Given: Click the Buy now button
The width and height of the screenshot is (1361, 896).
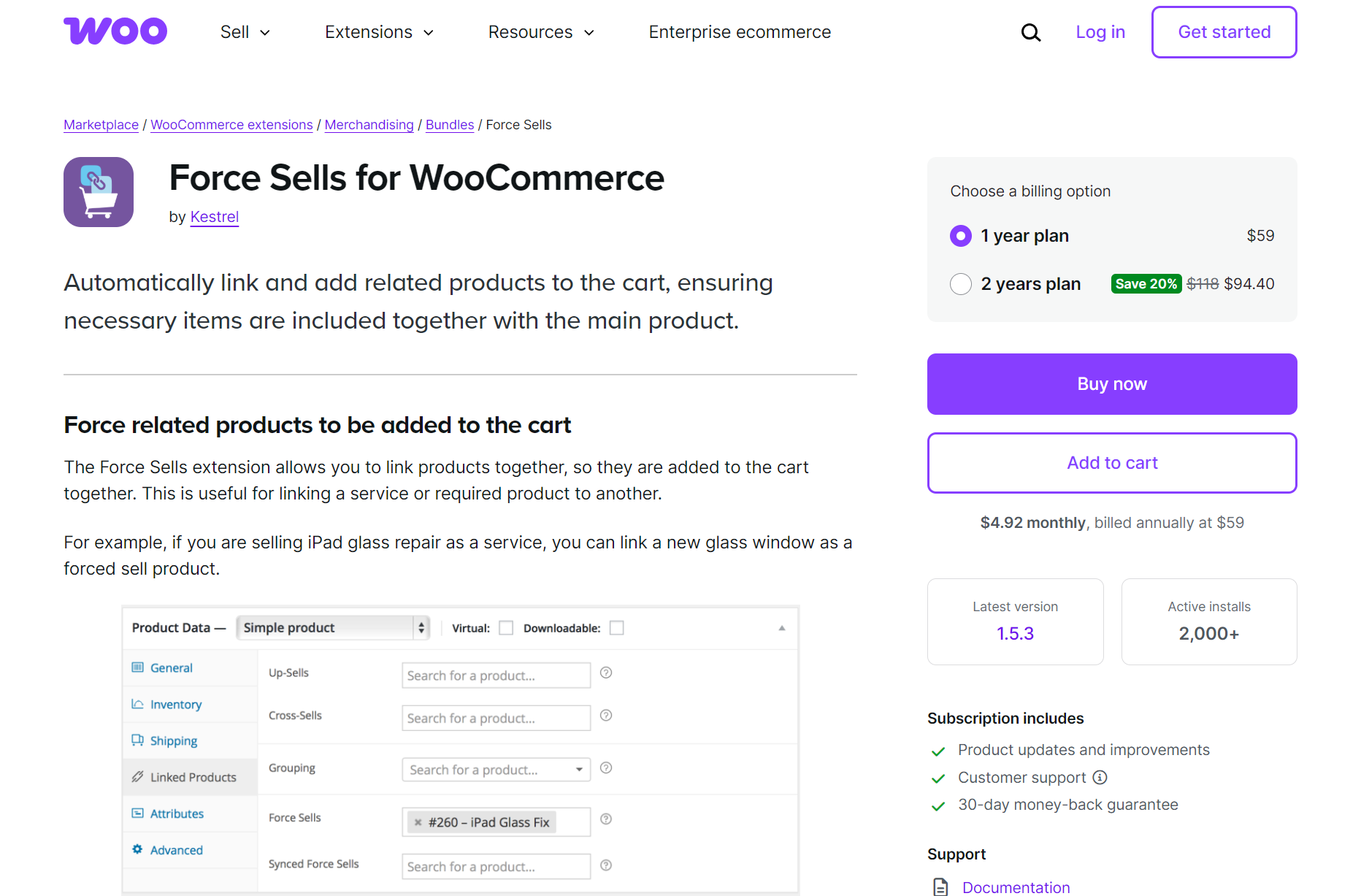Looking at the screenshot, I should (x=1112, y=384).
